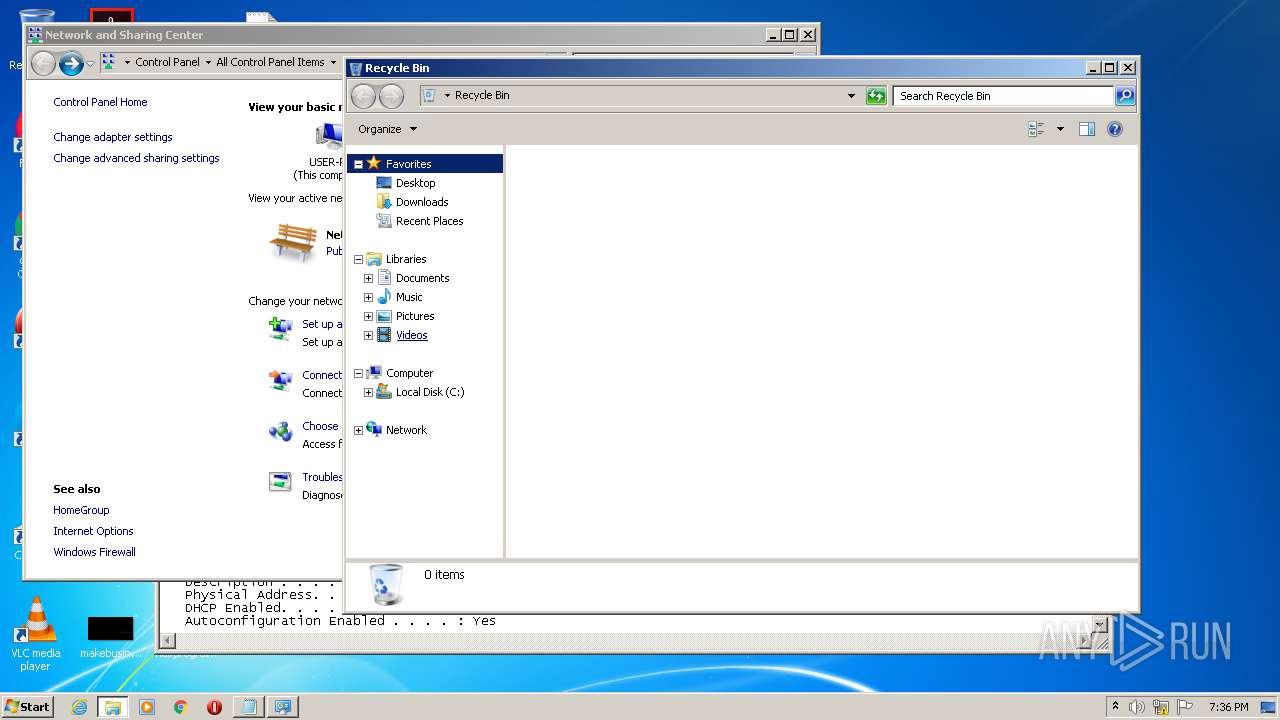Viewport: 1280px width, 720px height.
Task: Open the address bar history dropdown in Recycle Bin
Action: (x=851, y=96)
